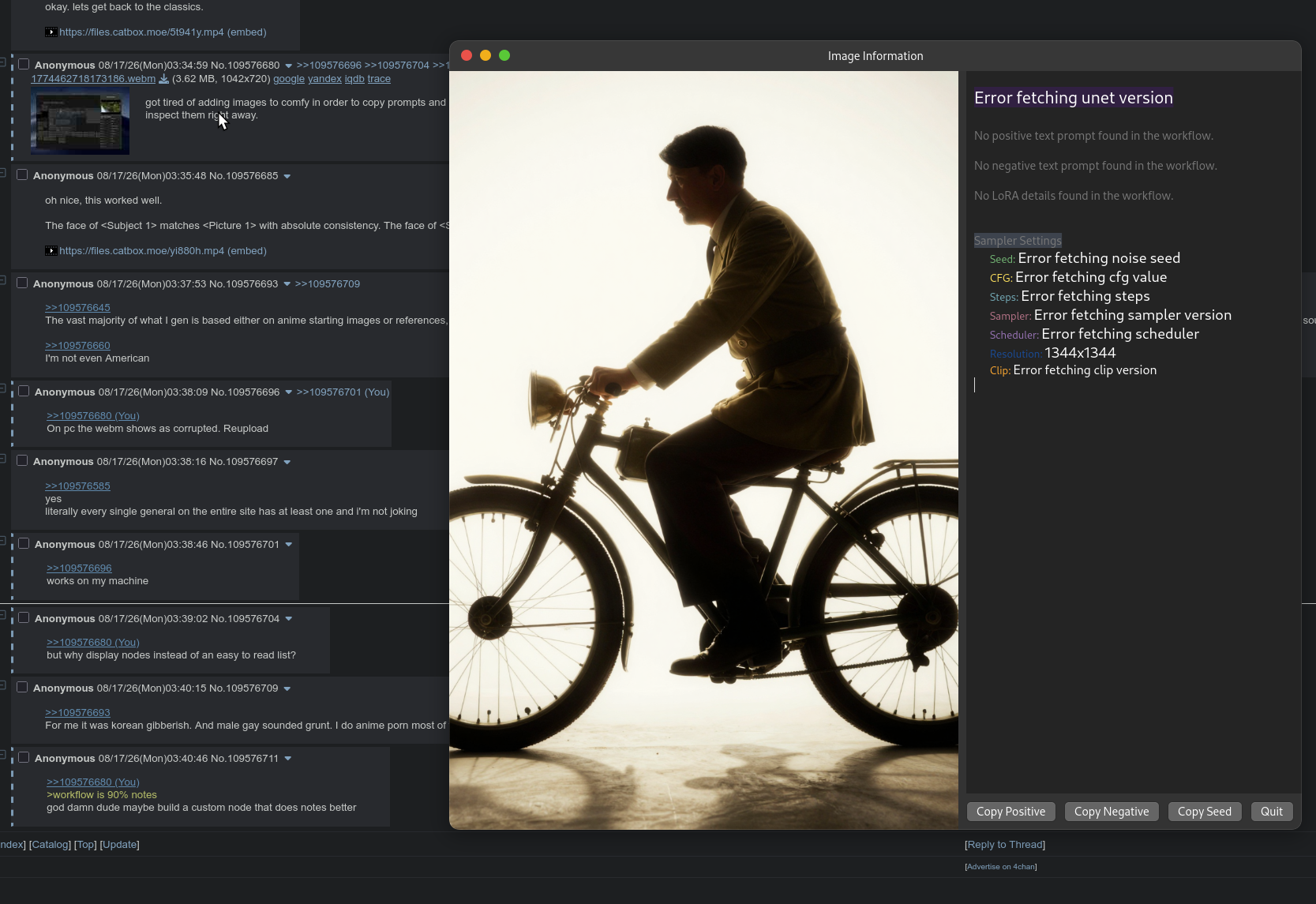Search the webm on google
Viewport: 1316px width, 904px height.
click(x=289, y=79)
